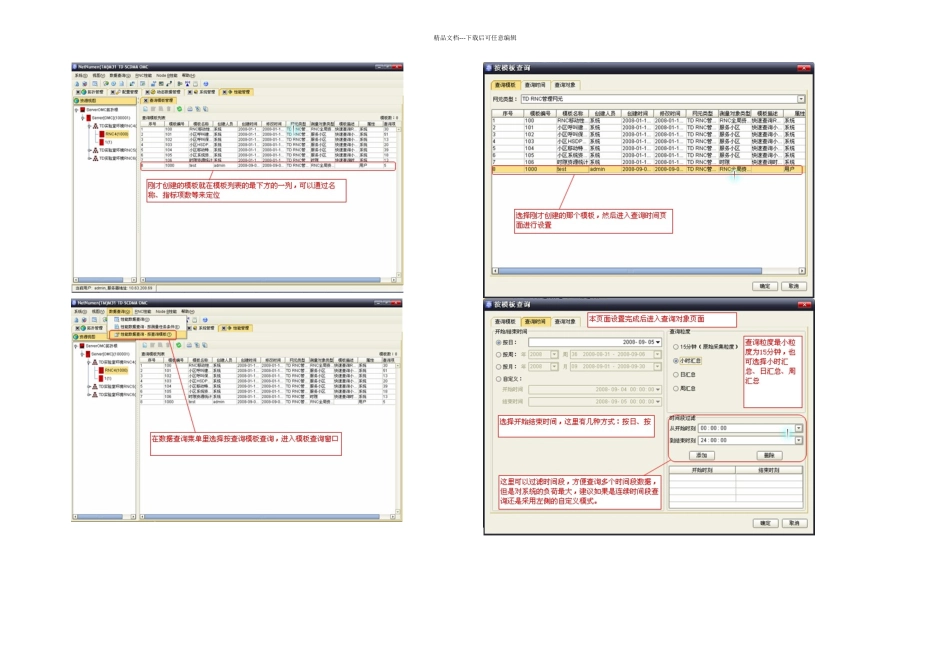Choose the 自定义 custom time radio
Screen dimensions: 950x672
(499, 379)
